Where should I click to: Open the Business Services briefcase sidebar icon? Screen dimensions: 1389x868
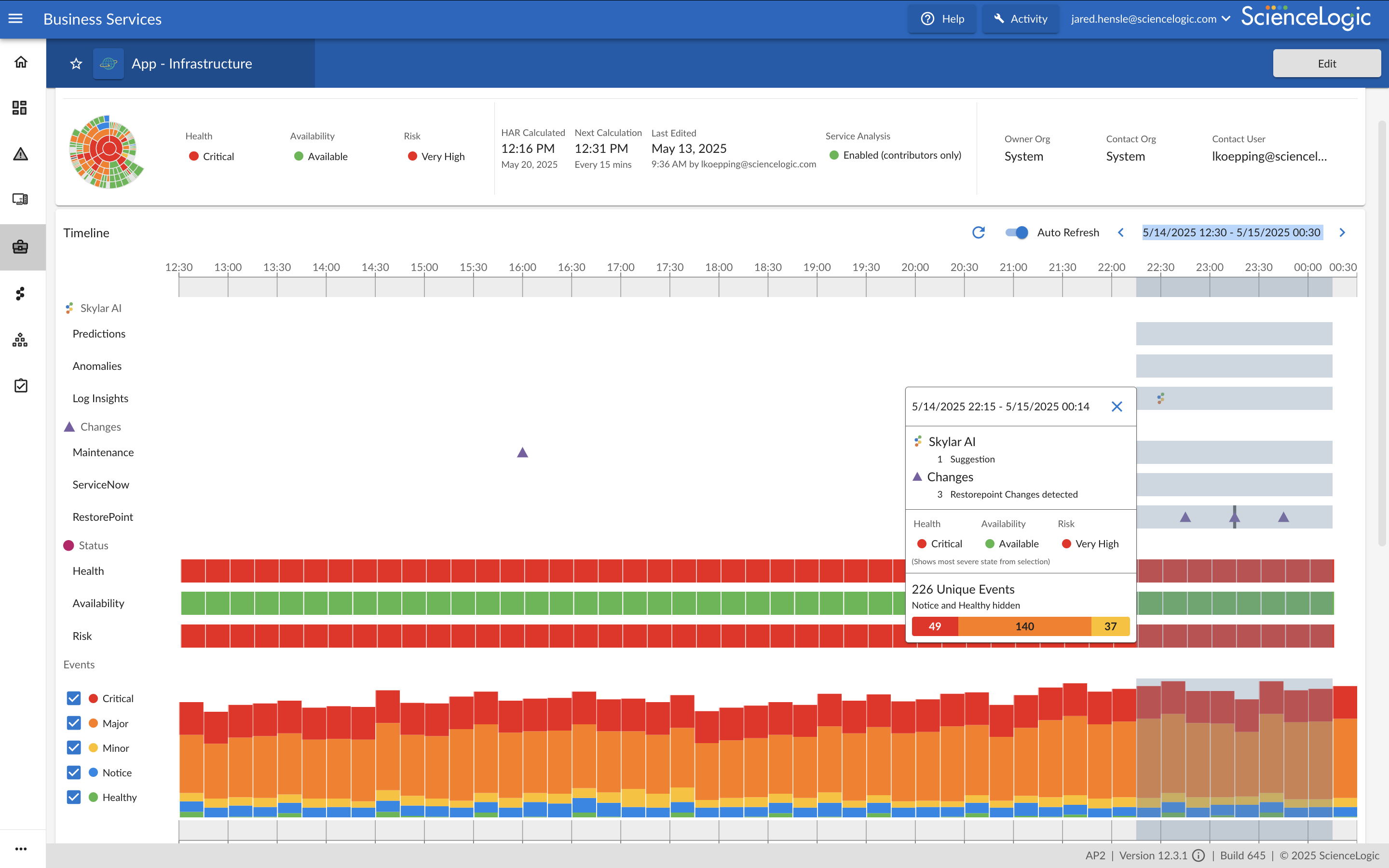pos(21,247)
